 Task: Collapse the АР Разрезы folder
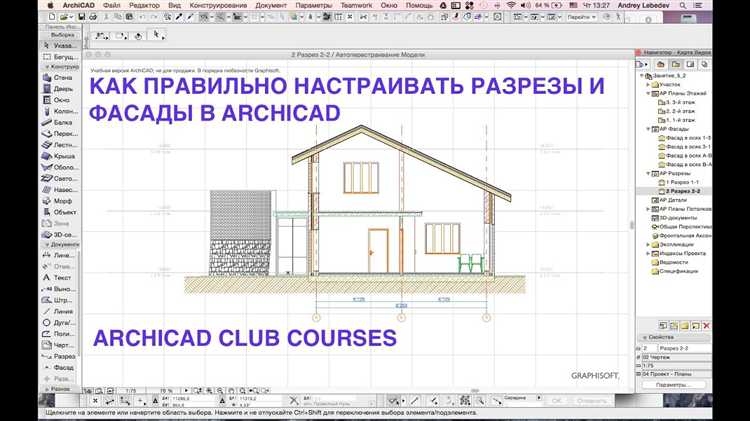[649, 174]
